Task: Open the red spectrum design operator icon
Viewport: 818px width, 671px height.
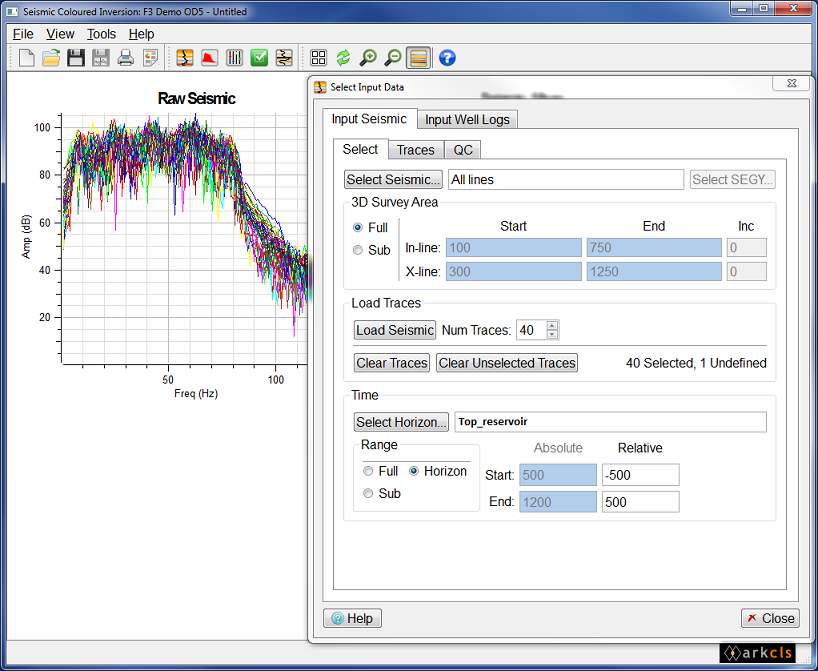Action: [x=209, y=57]
